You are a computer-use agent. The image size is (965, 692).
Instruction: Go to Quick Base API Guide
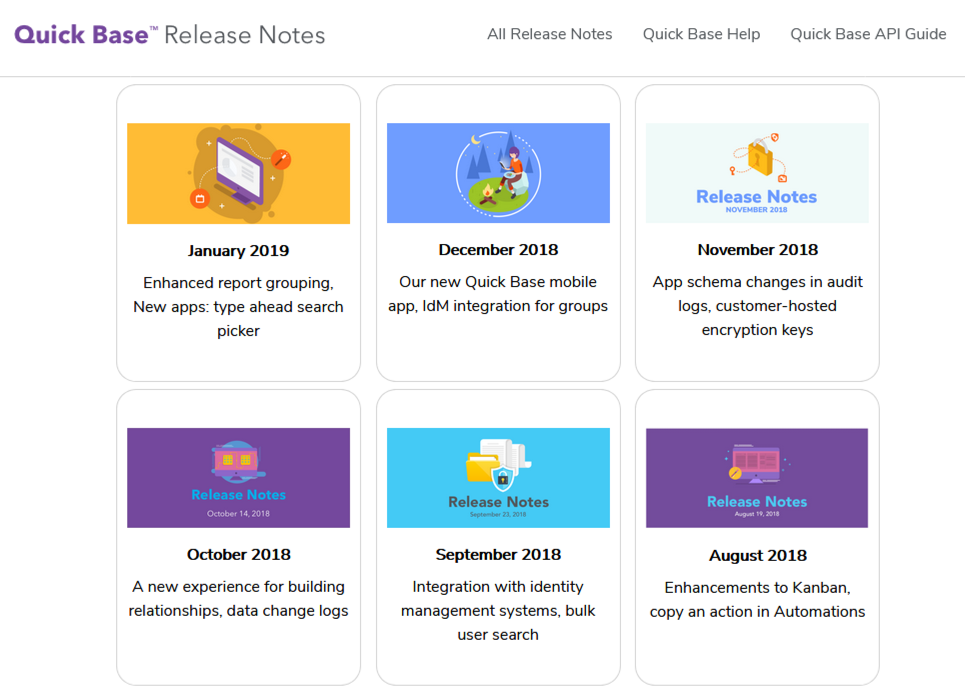868,34
